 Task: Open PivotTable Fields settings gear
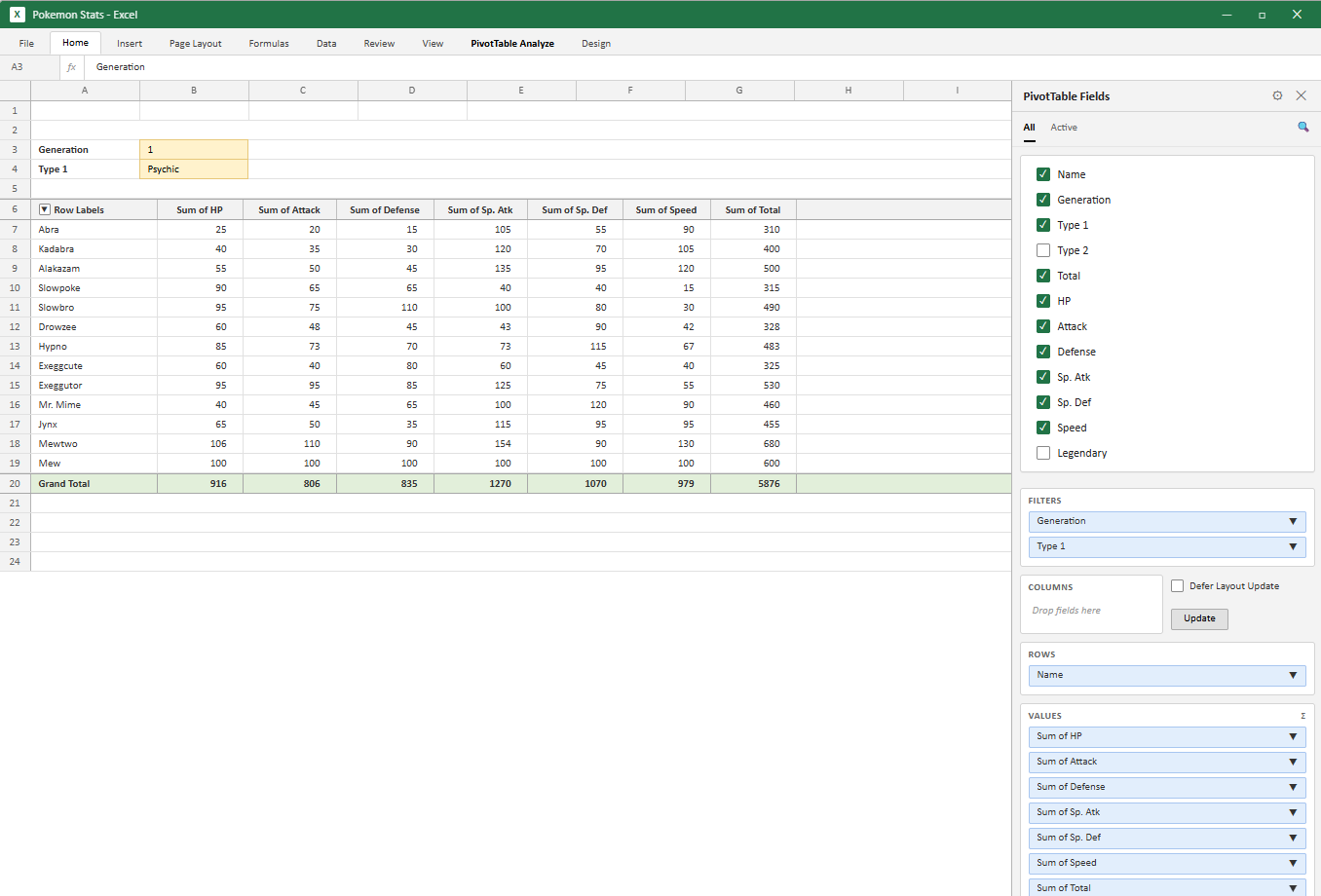tap(1277, 95)
